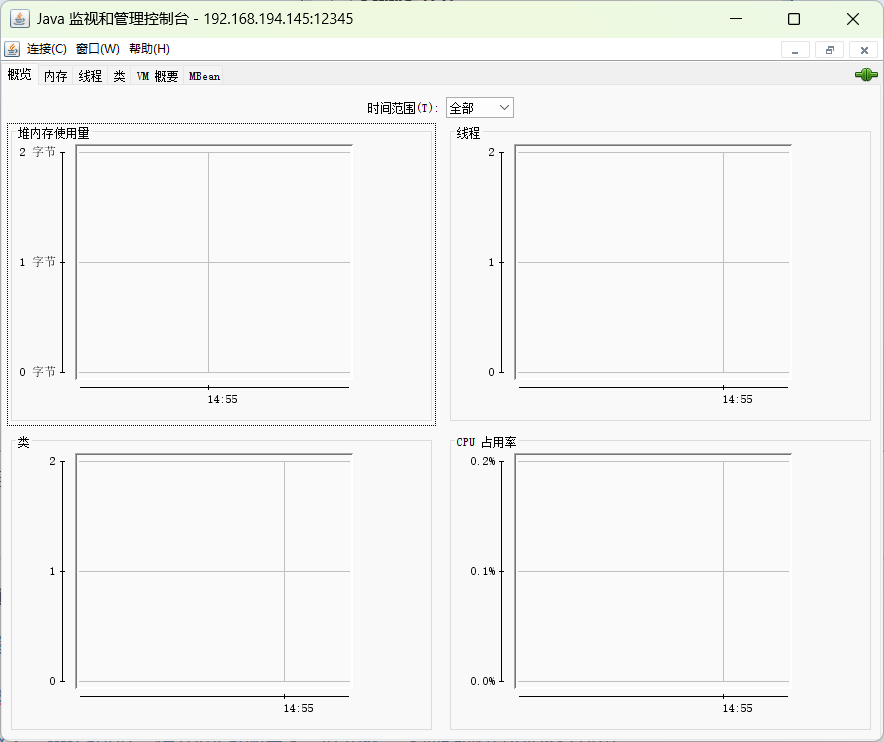The width and height of the screenshot is (884, 742).
Task: Open the VM 概要 tab
Action: [157, 76]
